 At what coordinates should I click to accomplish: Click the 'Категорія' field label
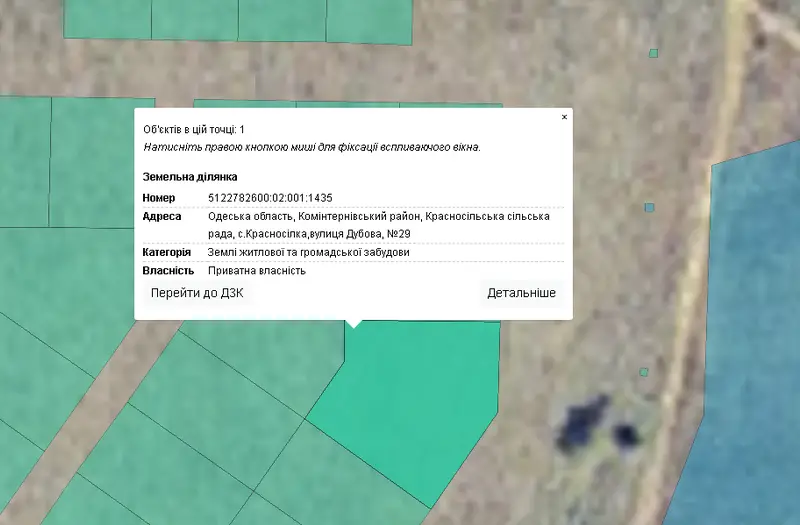166,252
